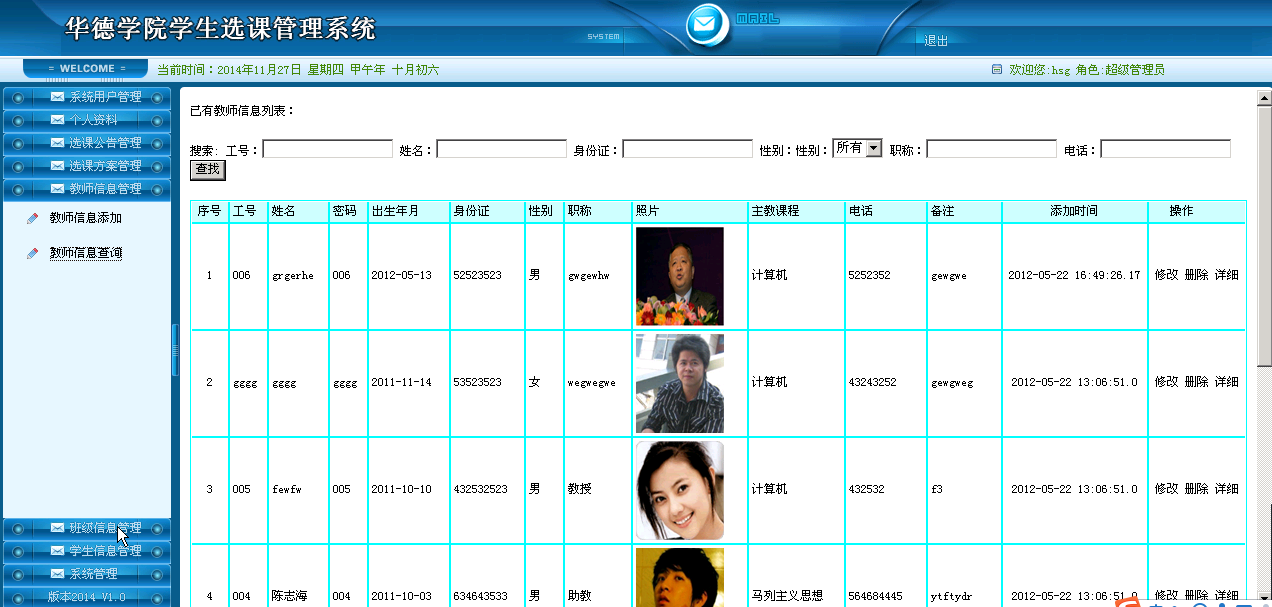Click 详细 for teacher grgerhe
This screenshot has height=607, width=1272.
click(1226, 275)
